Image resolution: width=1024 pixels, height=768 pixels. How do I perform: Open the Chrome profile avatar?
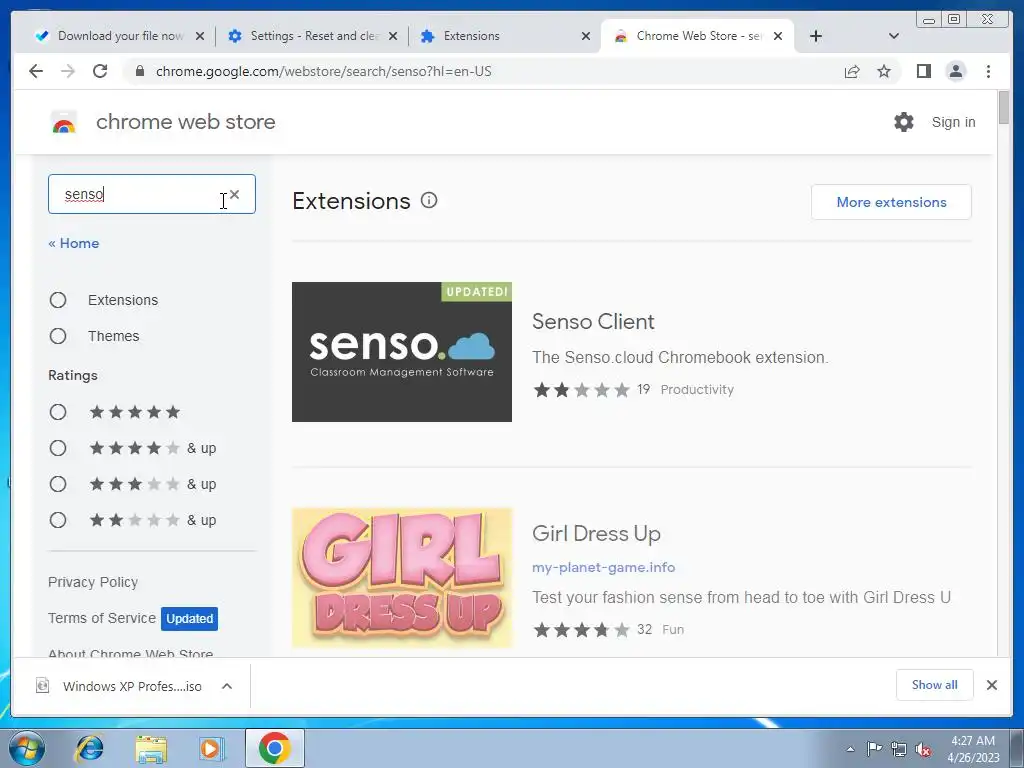[955, 71]
